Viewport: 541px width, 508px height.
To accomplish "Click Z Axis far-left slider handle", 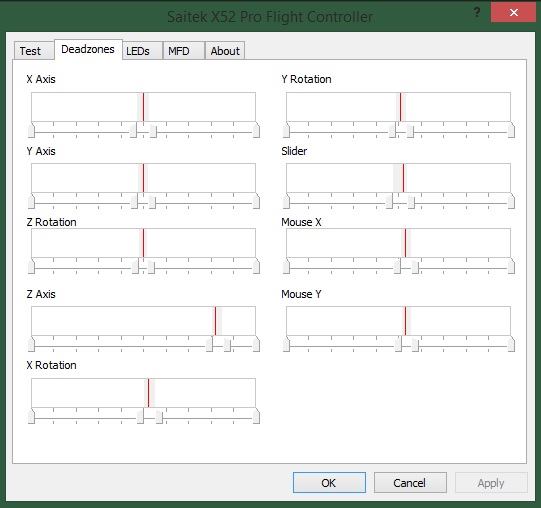I will [x=31, y=344].
